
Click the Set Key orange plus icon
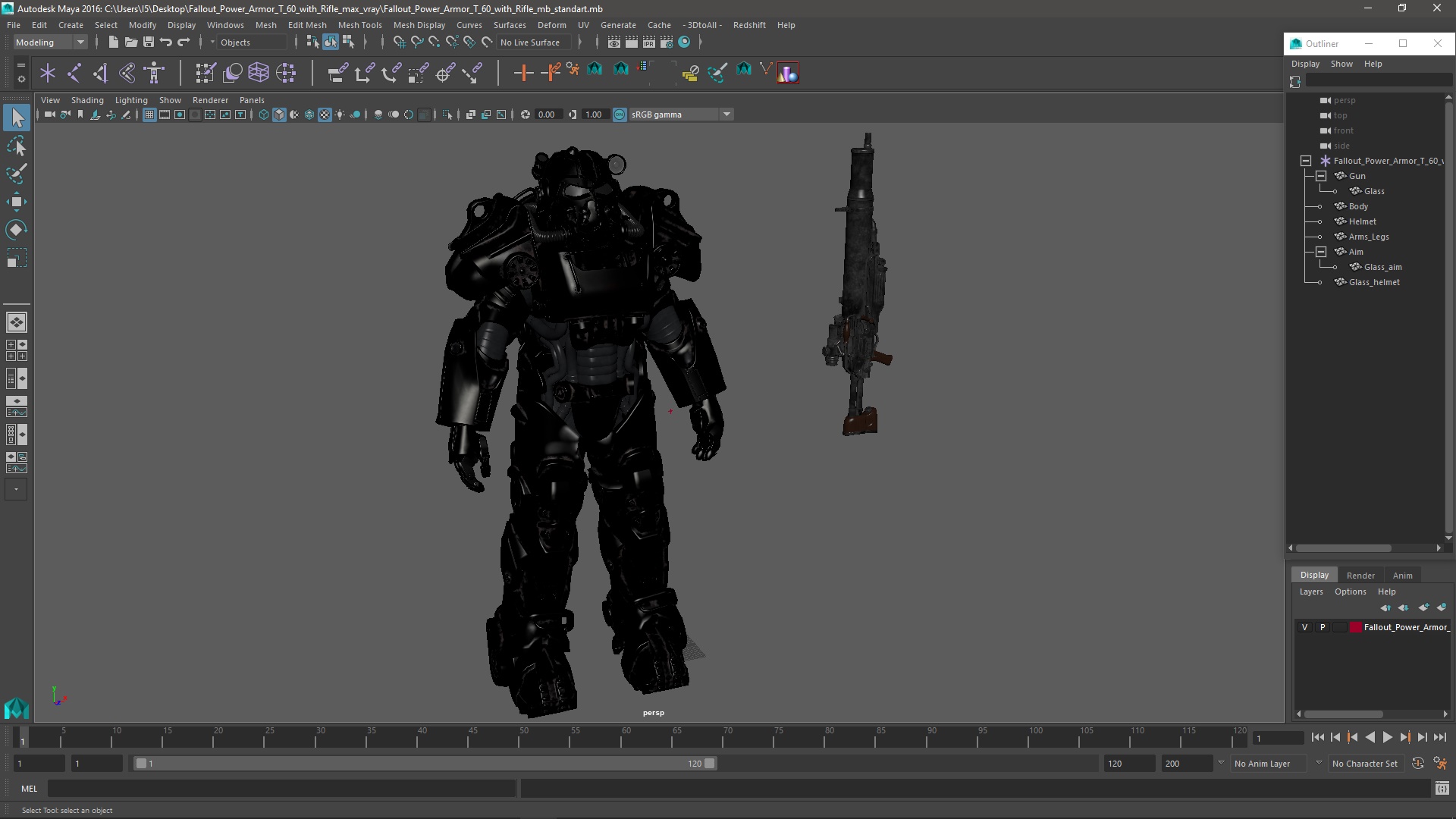523,73
